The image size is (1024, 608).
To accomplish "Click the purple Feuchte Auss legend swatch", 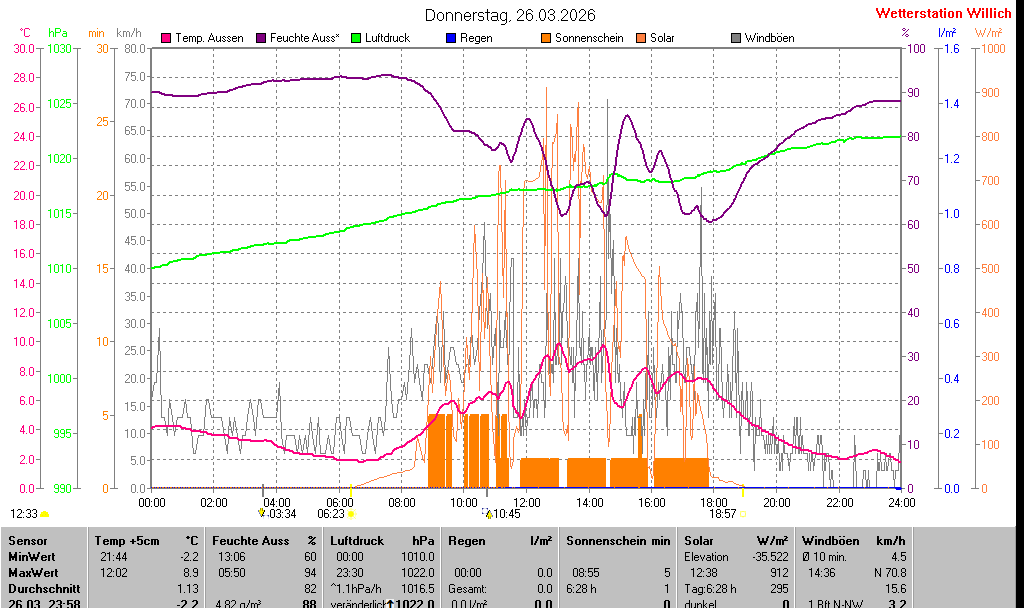I will pyautogui.click(x=262, y=38).
